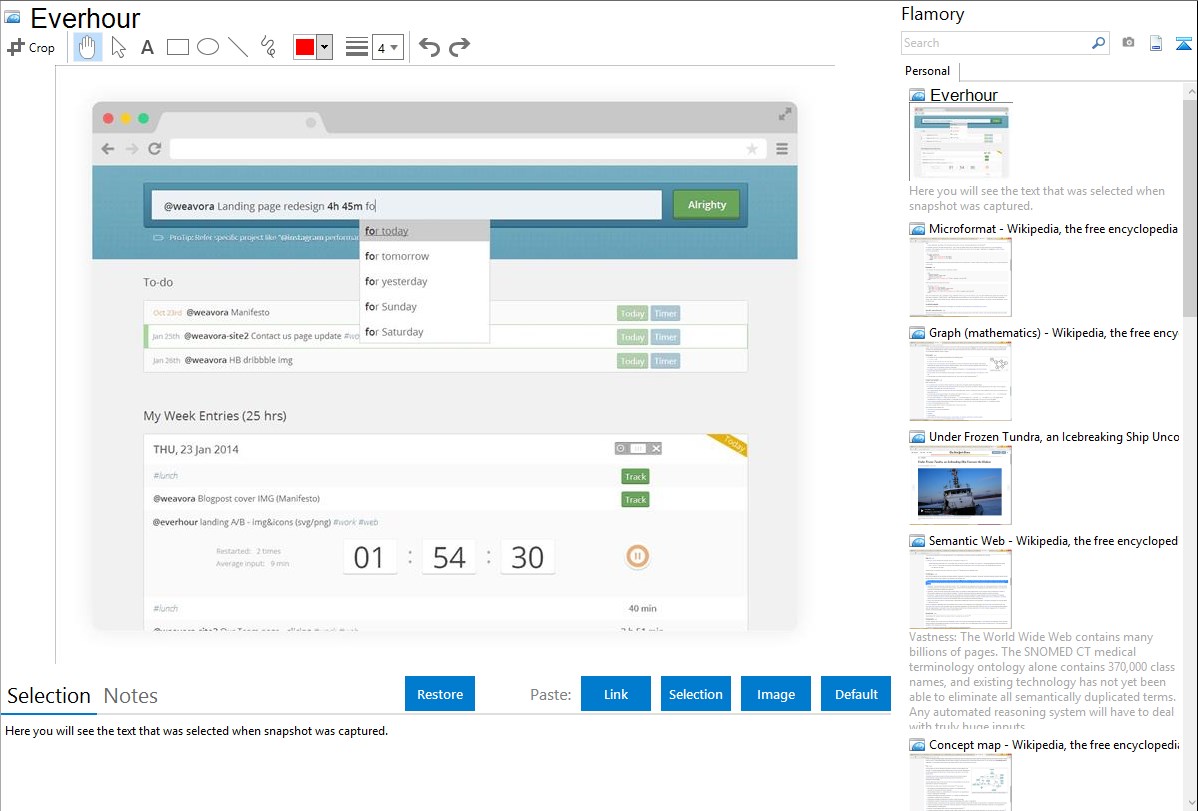Click the Restore button
The width and height of the screenshot is (1198, 811).
(440, 694)
